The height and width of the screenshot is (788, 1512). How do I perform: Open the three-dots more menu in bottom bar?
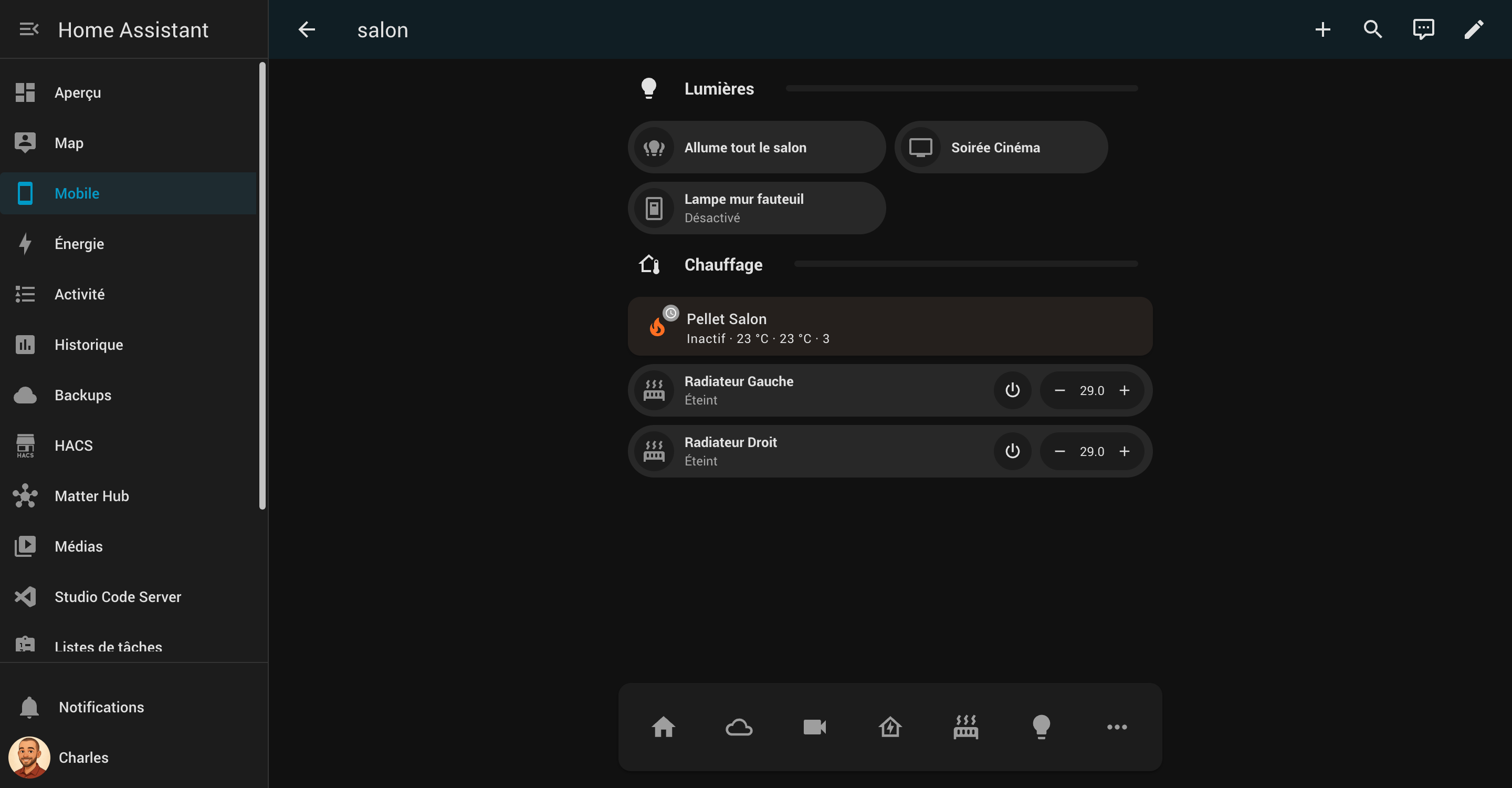coord(1116,727)
